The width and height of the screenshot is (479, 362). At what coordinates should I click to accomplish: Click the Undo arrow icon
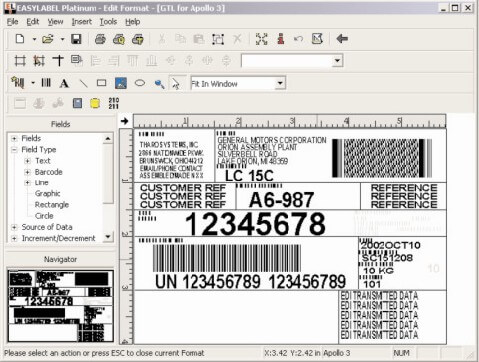pos(298,39)
